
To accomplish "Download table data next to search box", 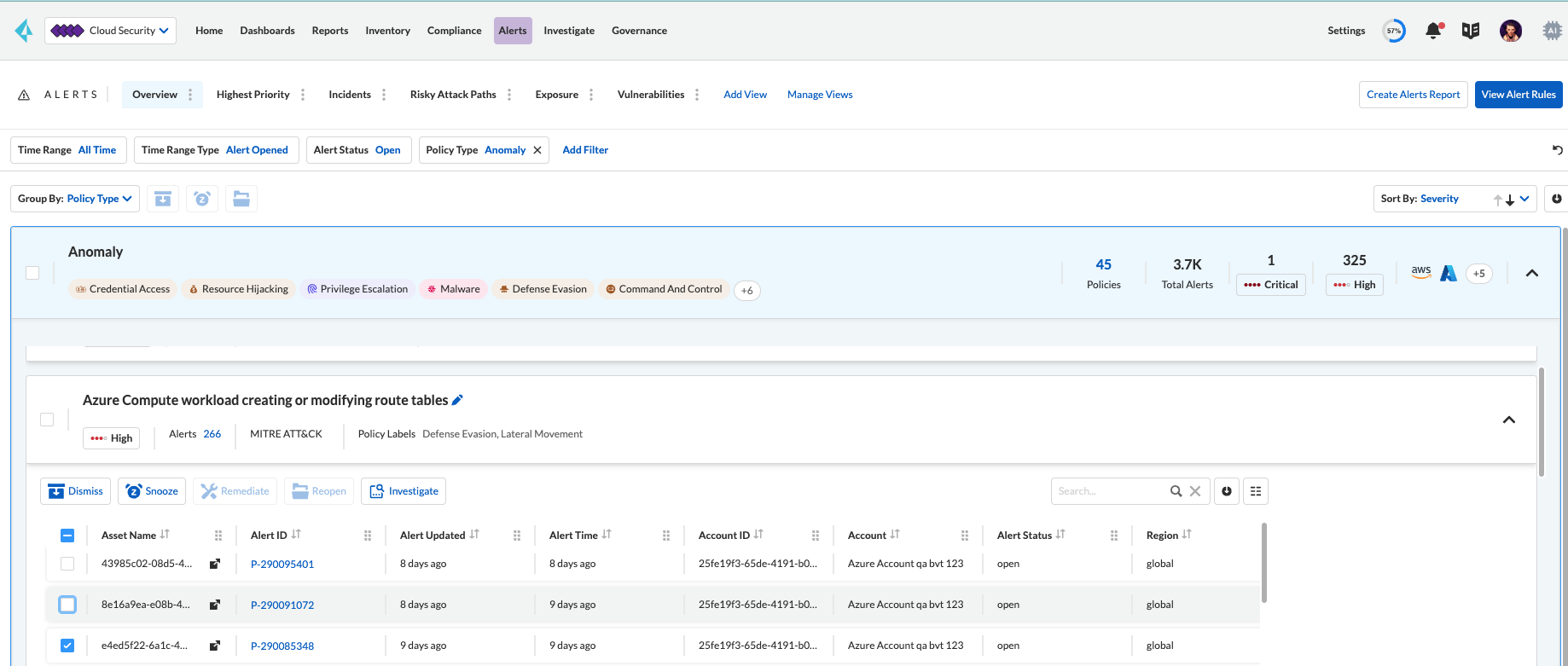I will 1227,491.
